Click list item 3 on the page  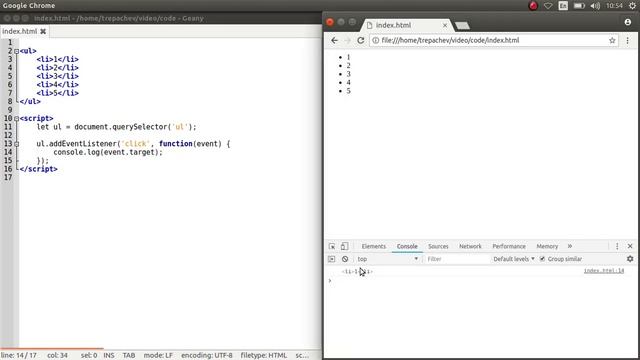point(348,74)
